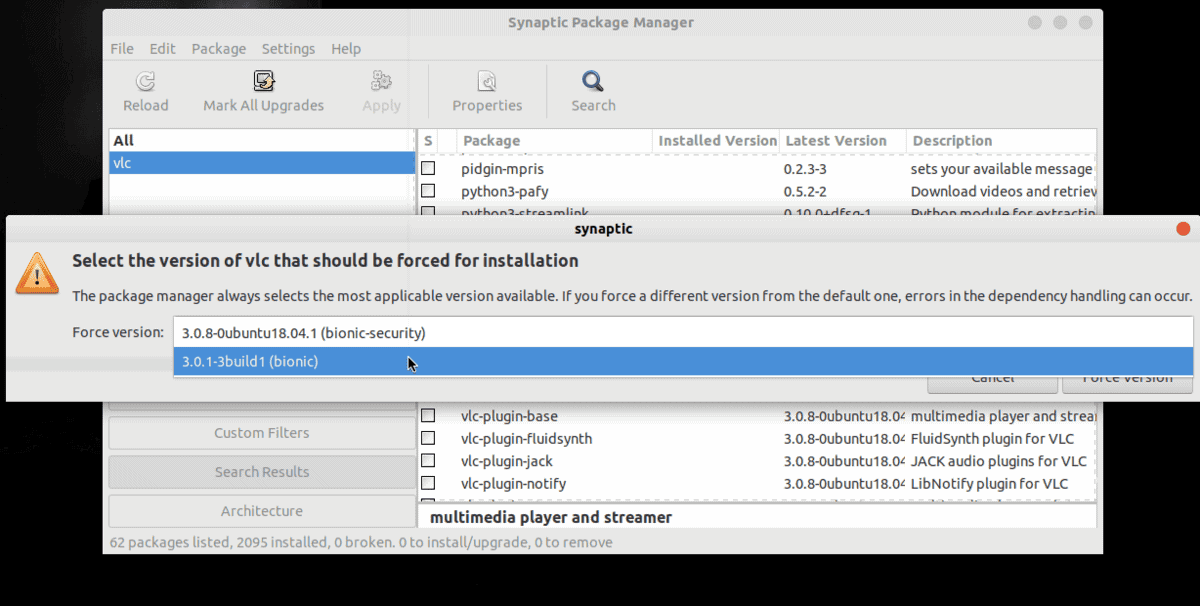
Task: Choose 3.0.1-3build1 (bionic) in the version dropdown
Action: click(683, 361)
